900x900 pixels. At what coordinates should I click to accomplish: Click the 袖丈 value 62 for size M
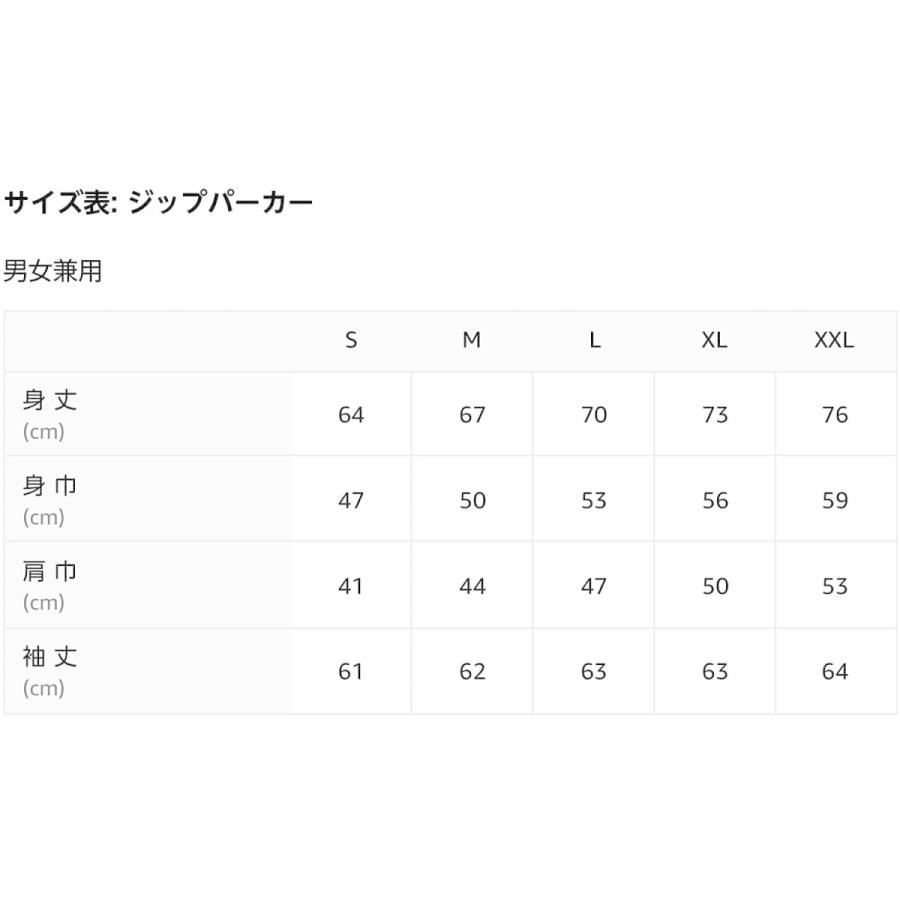(472, 672)
